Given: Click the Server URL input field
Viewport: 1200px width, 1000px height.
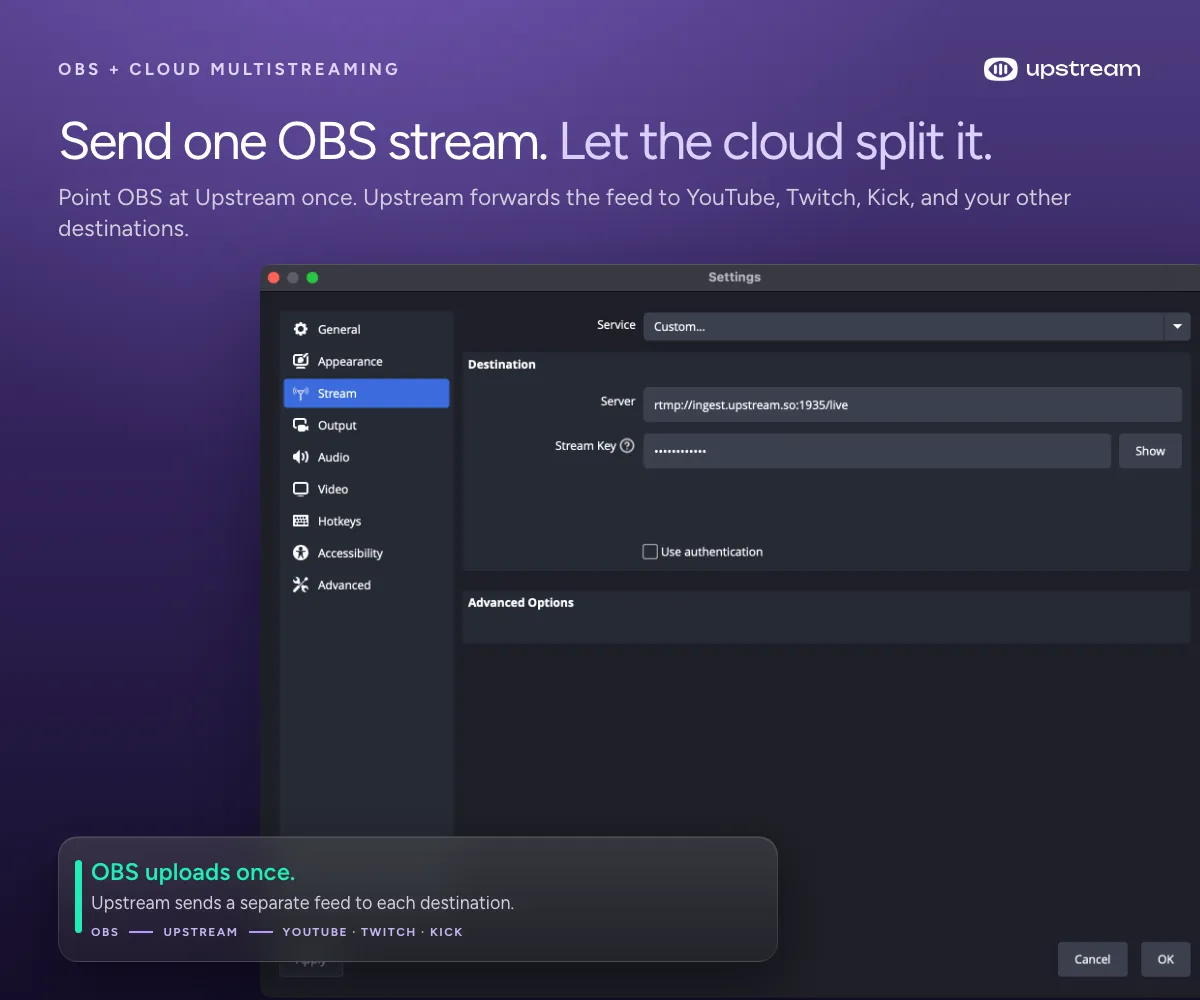Looking at the screenshot, I should pos(912,405).
